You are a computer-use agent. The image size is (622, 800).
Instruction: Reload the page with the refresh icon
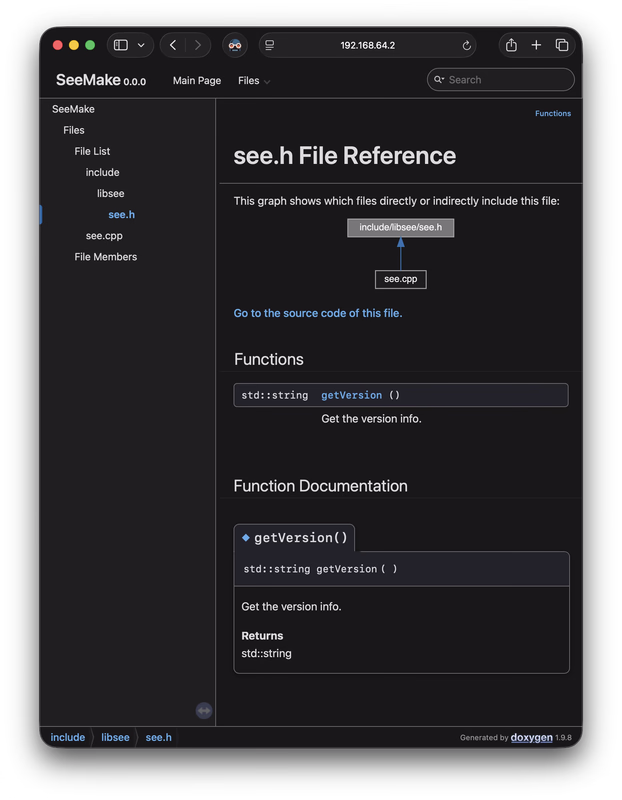coord(467,45)
